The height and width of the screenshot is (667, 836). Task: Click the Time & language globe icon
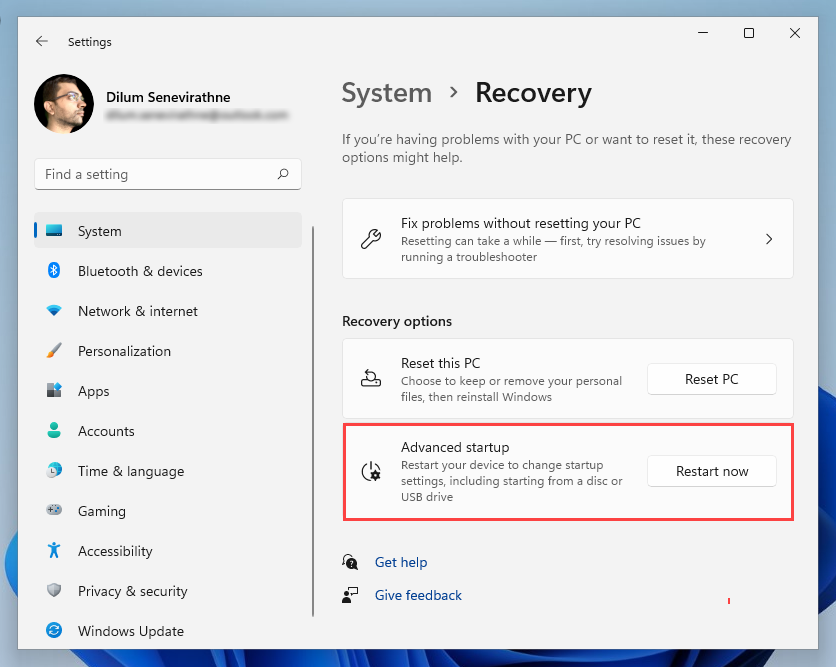54,471
